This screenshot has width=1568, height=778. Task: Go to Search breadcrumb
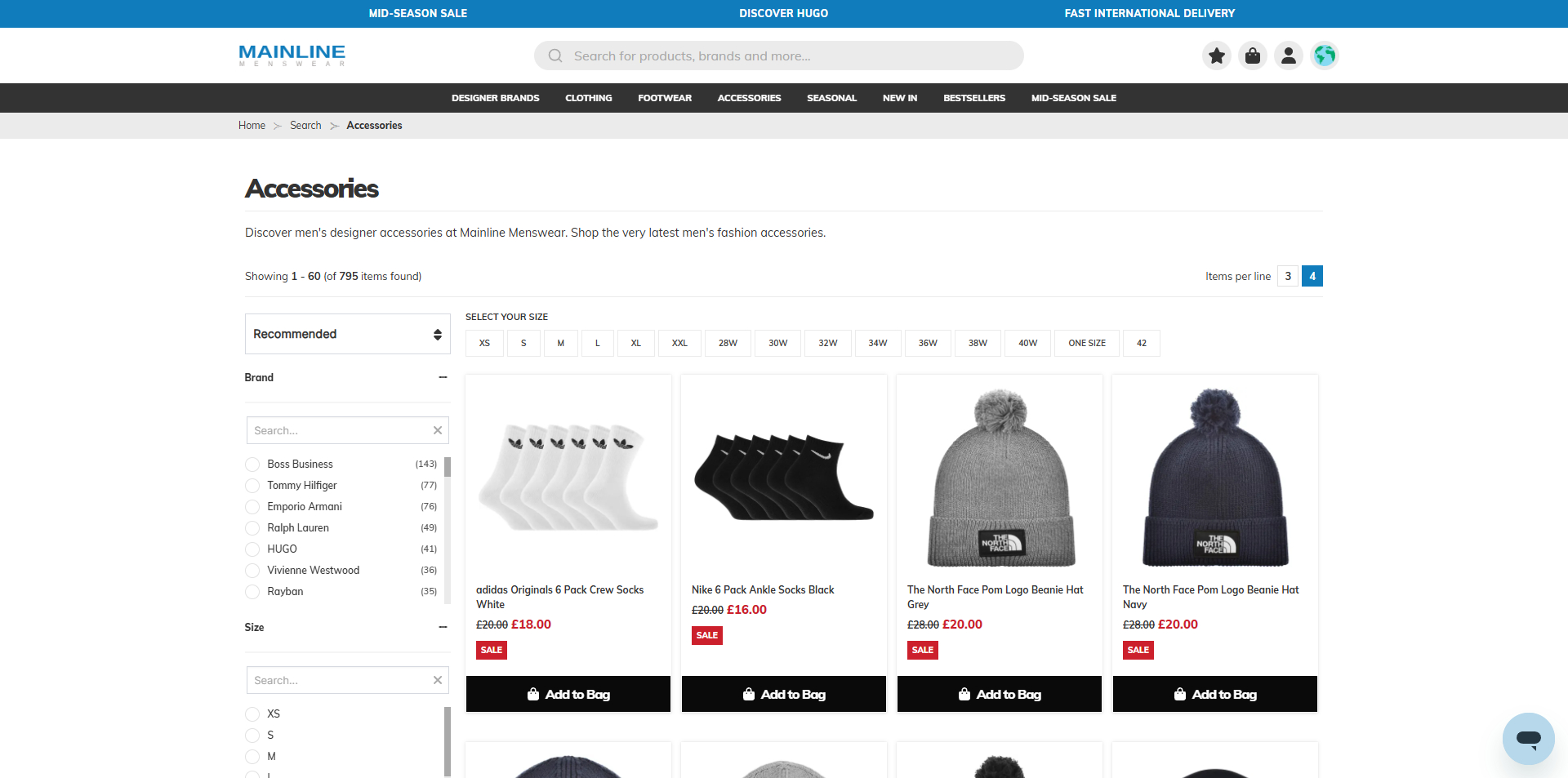pyautogui.click(x=305, y=125)
